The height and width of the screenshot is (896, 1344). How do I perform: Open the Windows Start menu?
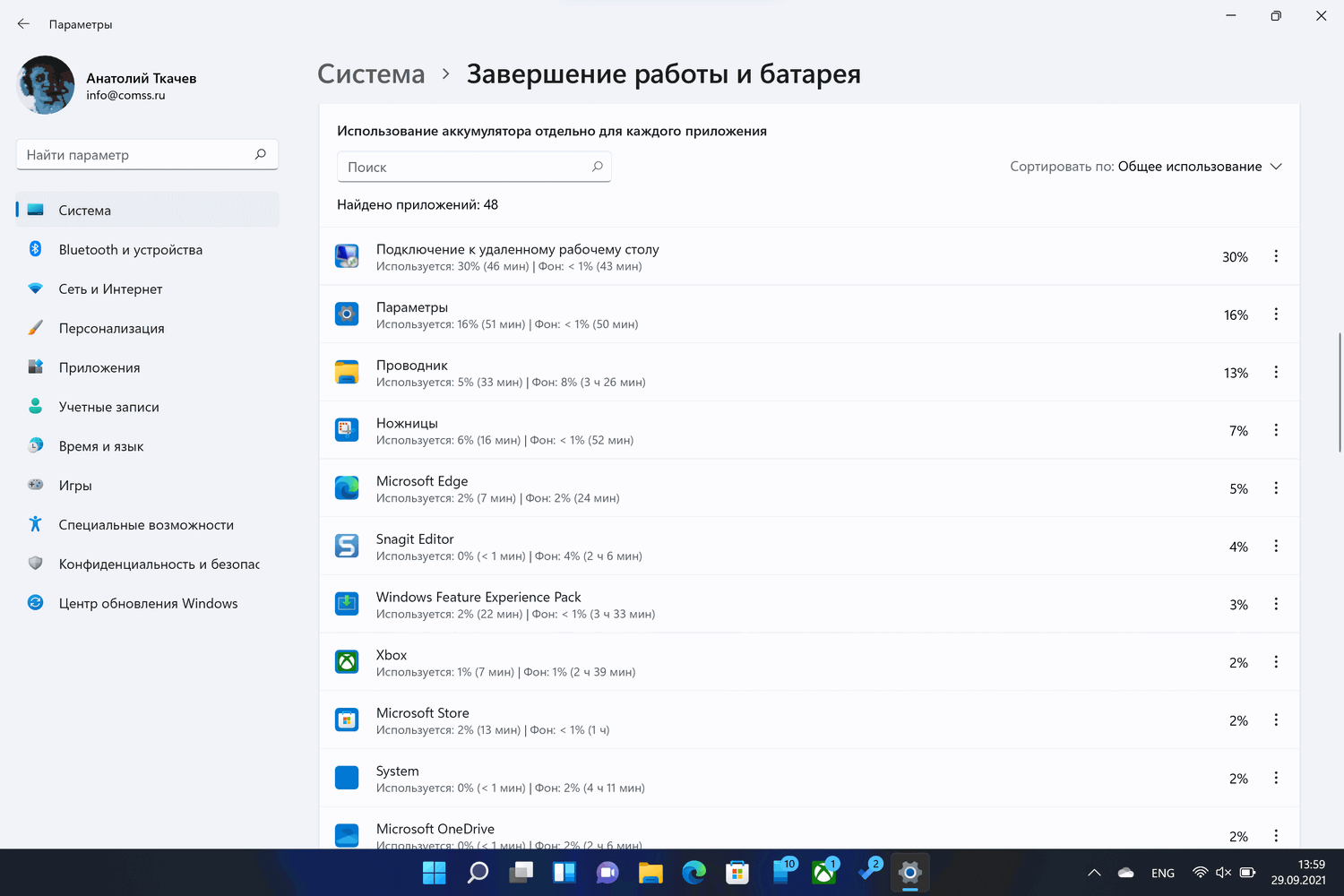pos(434,872)
